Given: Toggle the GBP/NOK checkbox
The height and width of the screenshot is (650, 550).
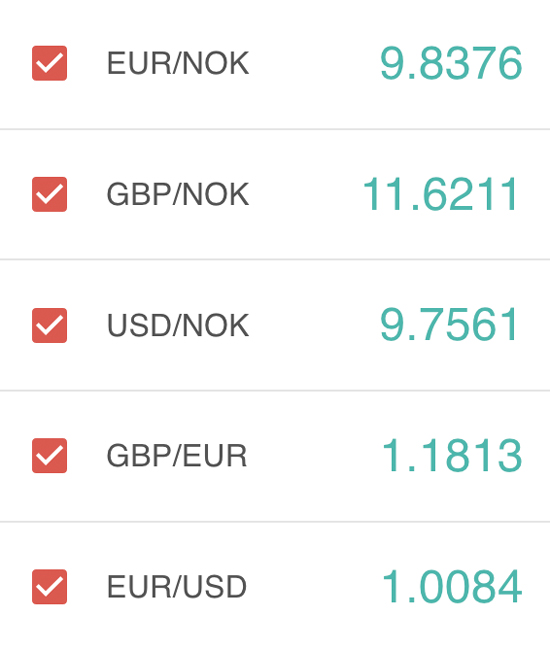Looking at the screenshot, I should [x=49, y=194].
